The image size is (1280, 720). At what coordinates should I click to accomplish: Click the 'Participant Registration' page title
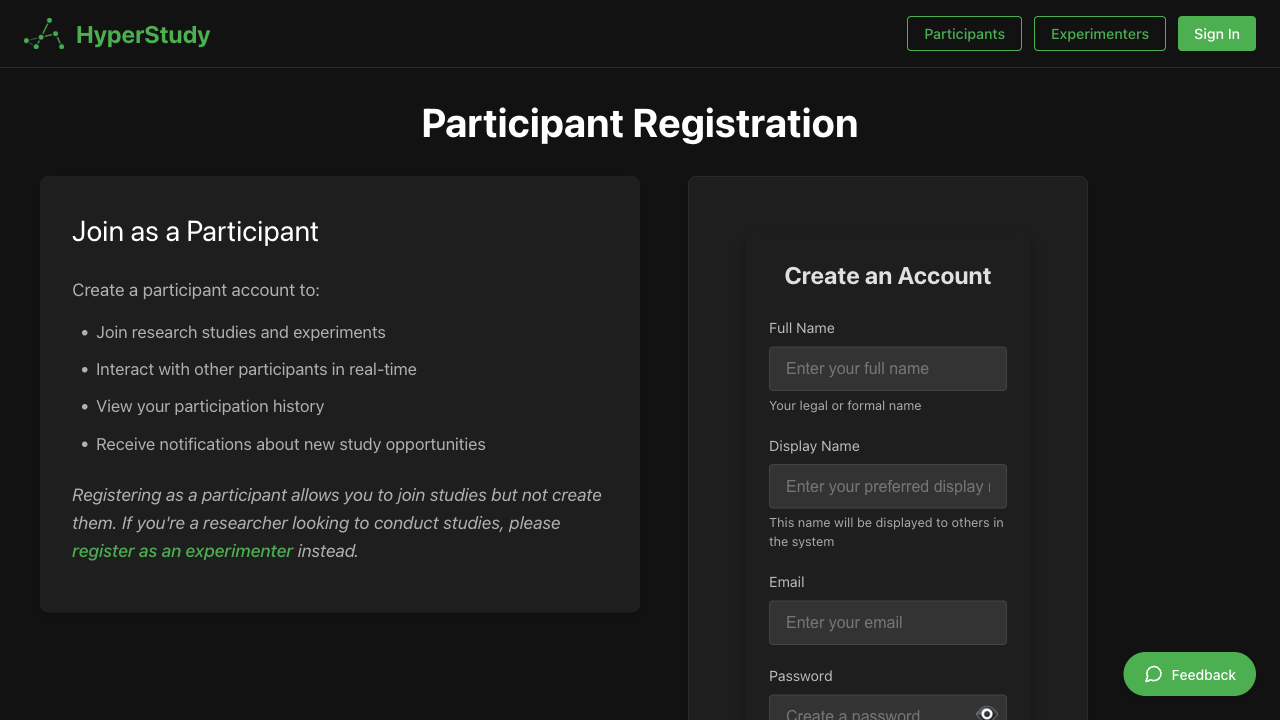tap(640, 123)
